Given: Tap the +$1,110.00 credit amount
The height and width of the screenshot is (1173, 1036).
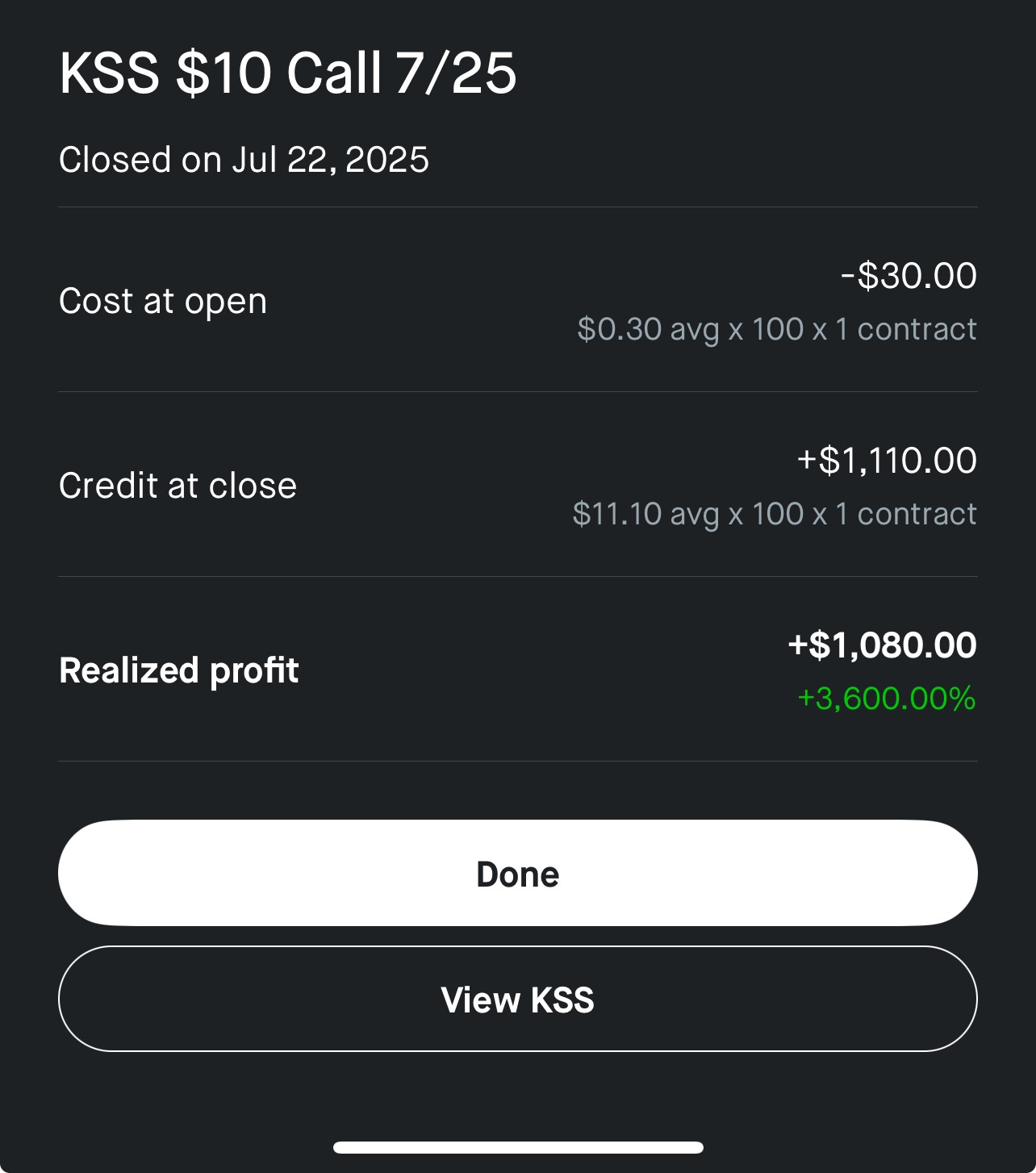Looking at the screenshot, I should coord(887,461).
